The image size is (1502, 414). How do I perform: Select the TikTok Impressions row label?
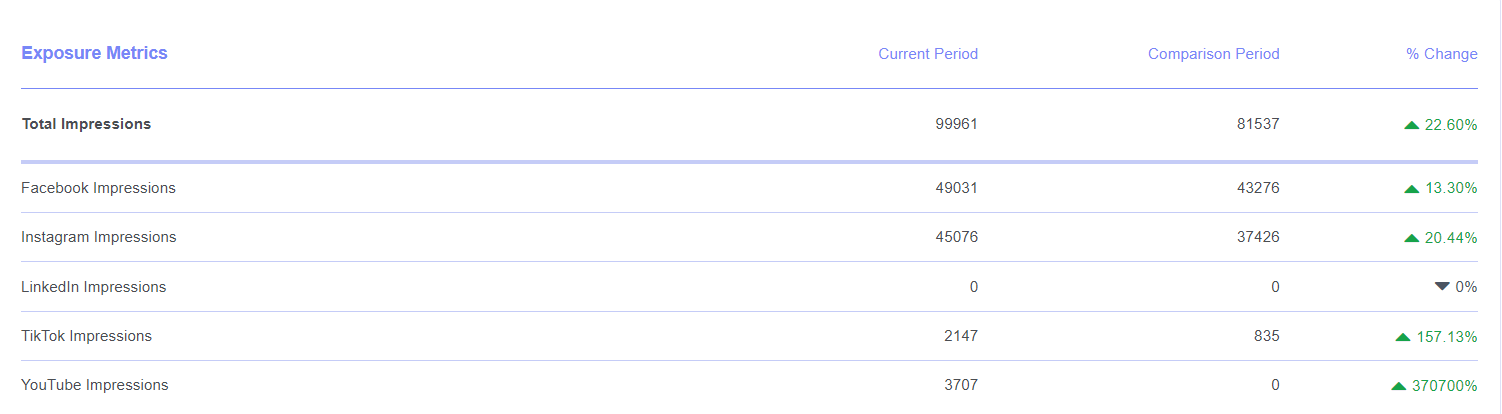[x=86, y=336]
